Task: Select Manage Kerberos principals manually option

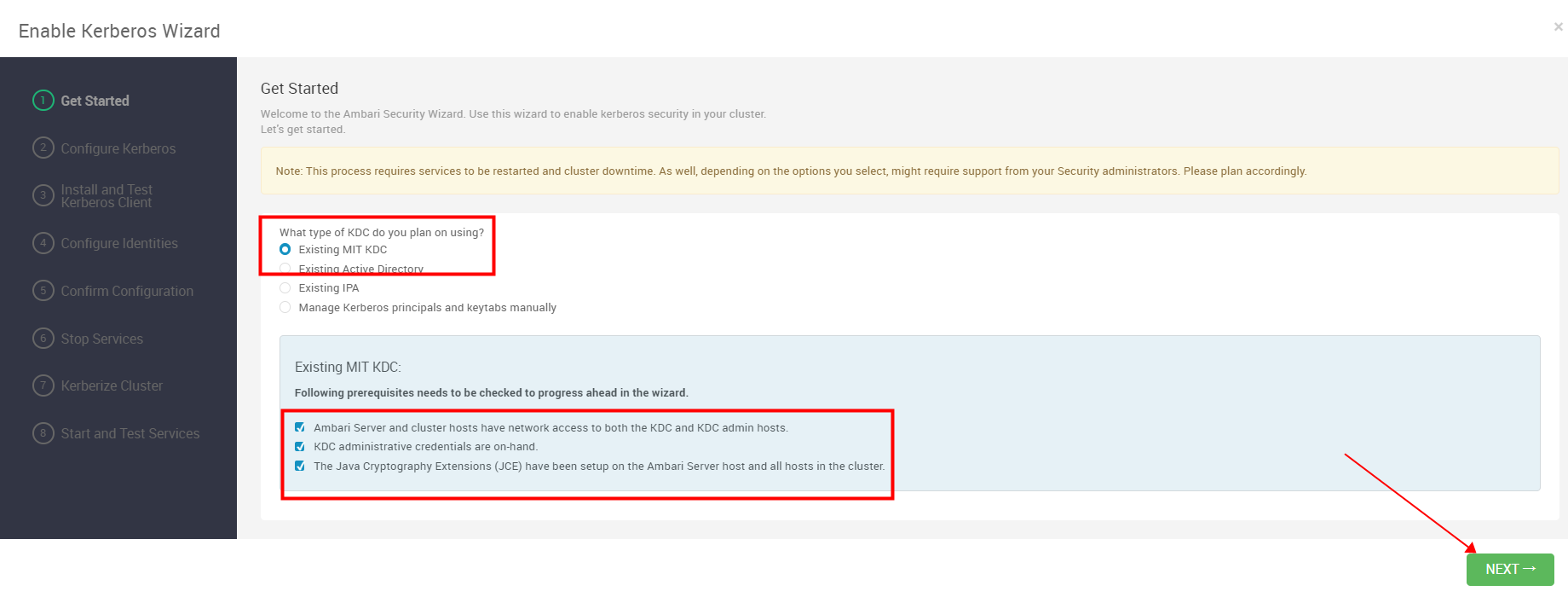Action: pyautogui.click(x=285, y=308)
